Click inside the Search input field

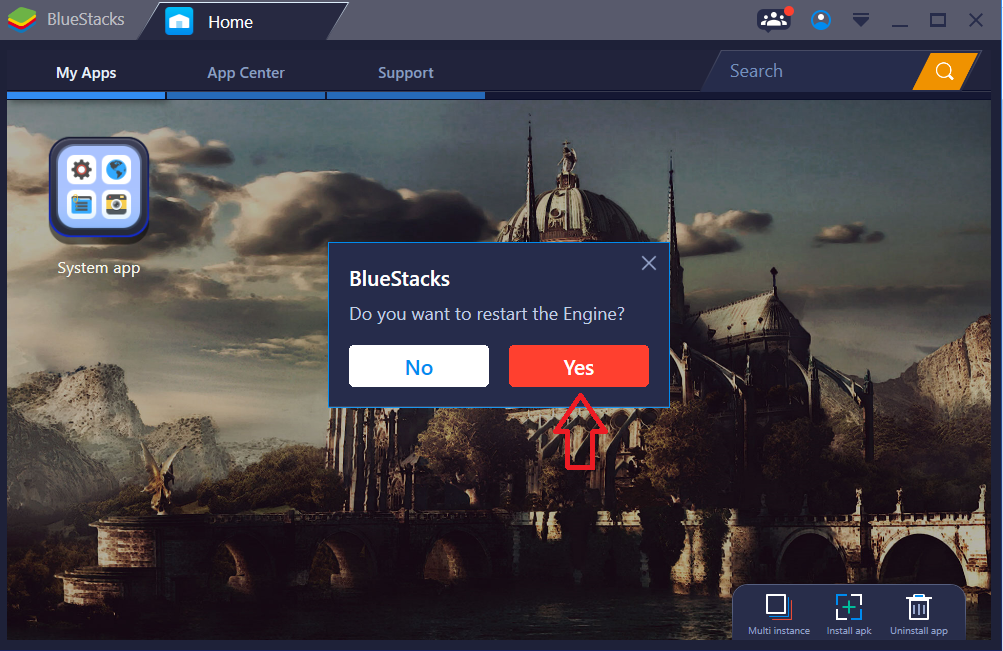coord(812,71)
